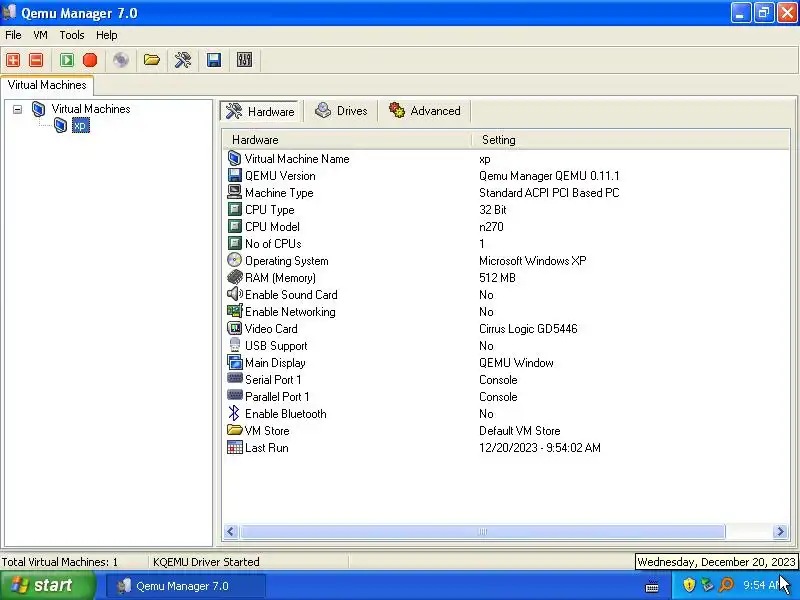This screenshot has width=800, height=600.
Task: Click the Enable Bluetooth icon
Action: [234, 413]
